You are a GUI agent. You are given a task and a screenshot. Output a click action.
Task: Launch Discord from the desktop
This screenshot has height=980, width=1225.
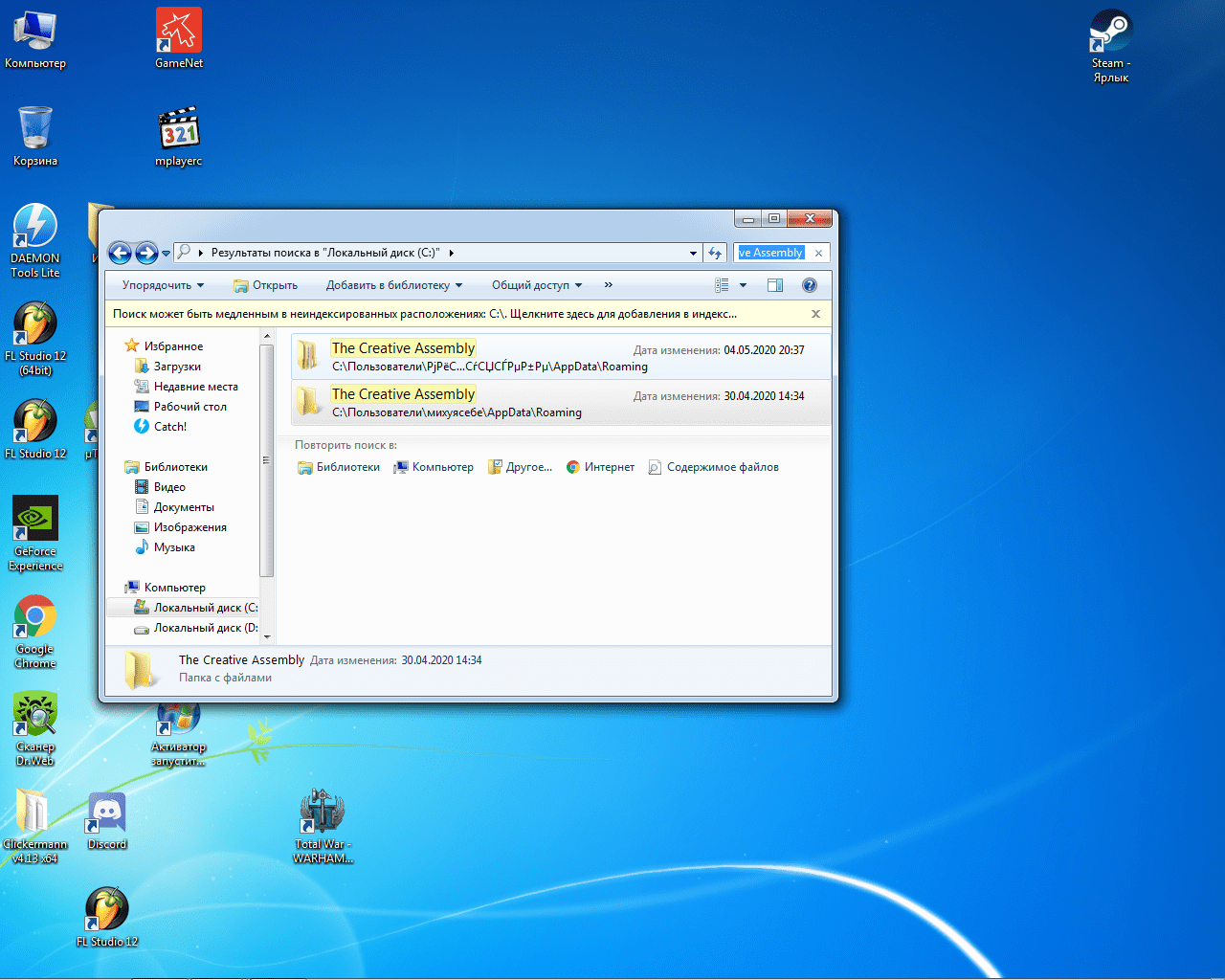(107, 821)
